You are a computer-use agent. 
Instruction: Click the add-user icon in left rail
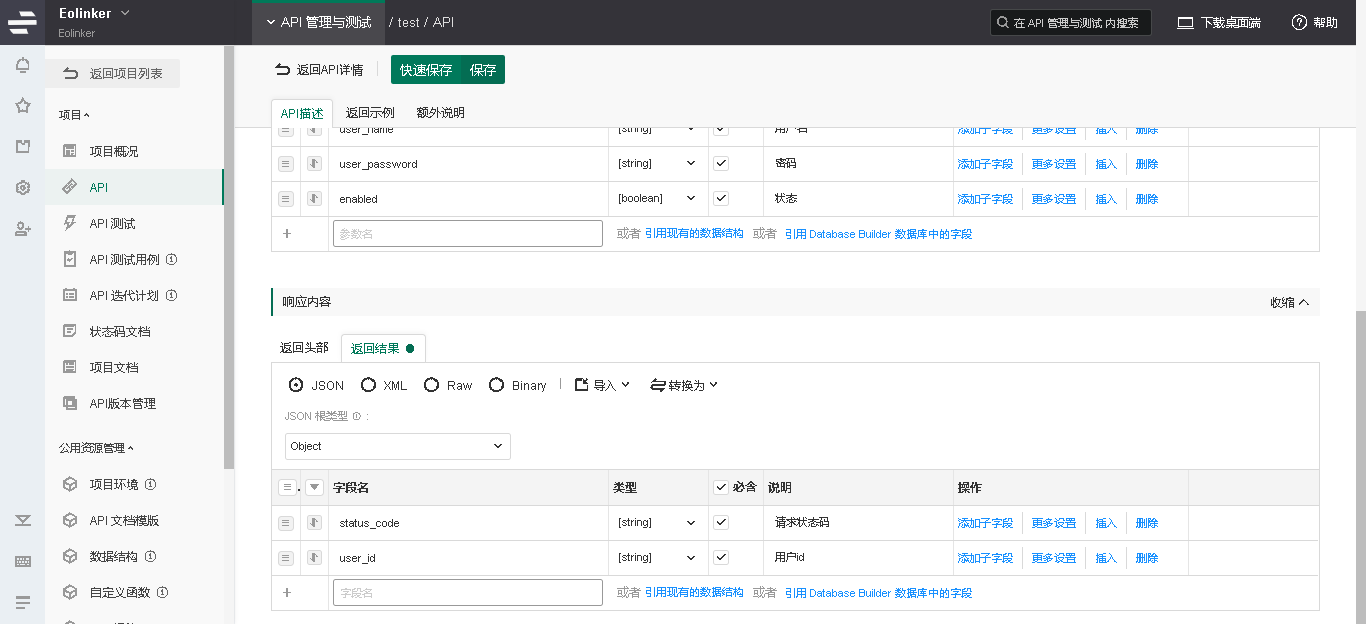[x=22, y=229]
